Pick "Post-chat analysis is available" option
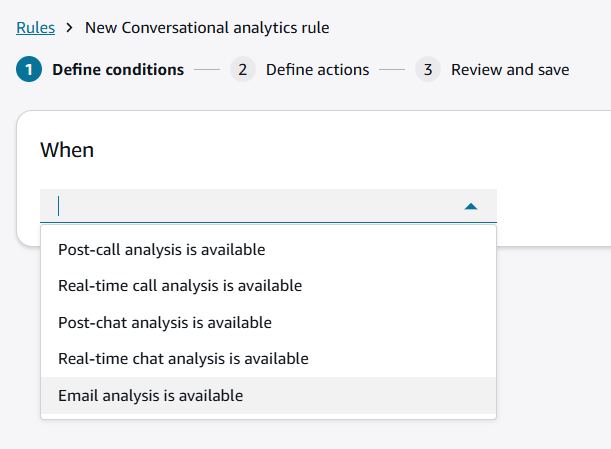The width and height of the screenshot is (611, 449). pos(165,322)
